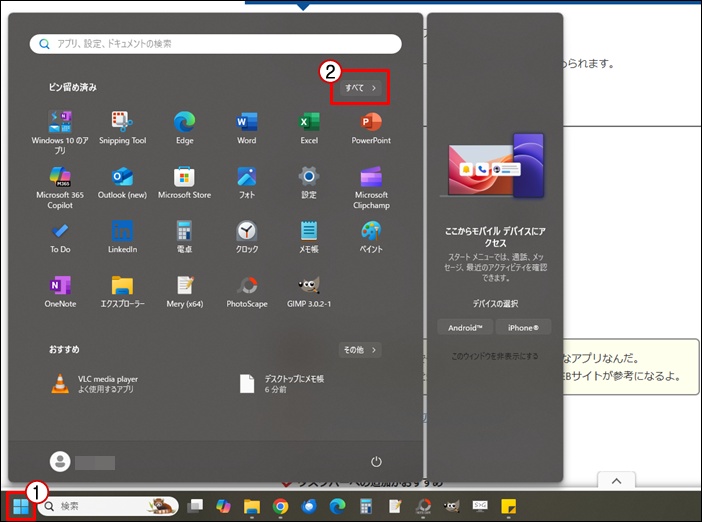Image resolution: width=702 pixels, height=522 pixels.
Task: Open Thunderbird icon on the taskbar
Action: pyautogui.click(x=309, y=506)
